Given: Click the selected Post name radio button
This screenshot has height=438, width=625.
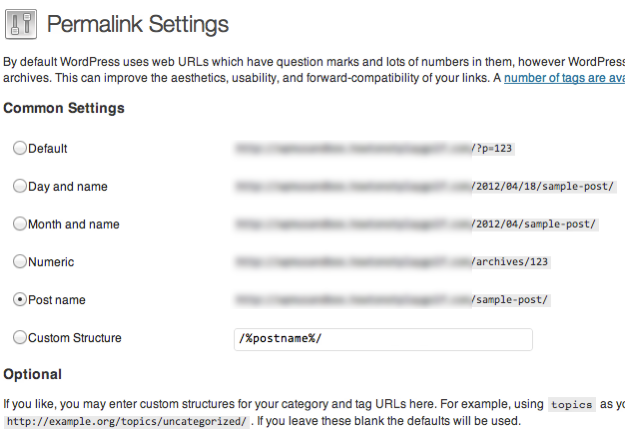Looking at the screenshot, I should (x=20, y=300).
